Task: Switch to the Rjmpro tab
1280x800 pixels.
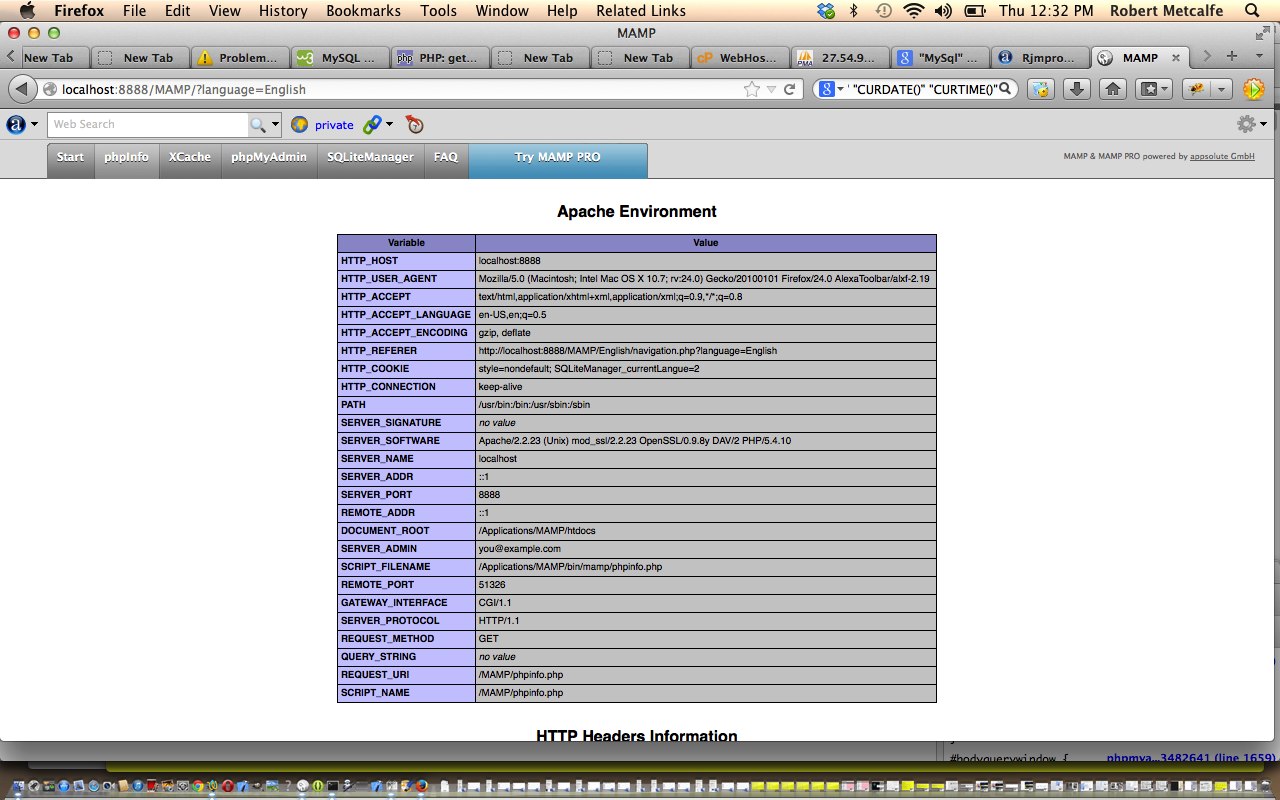Action: click(1039, 57)
